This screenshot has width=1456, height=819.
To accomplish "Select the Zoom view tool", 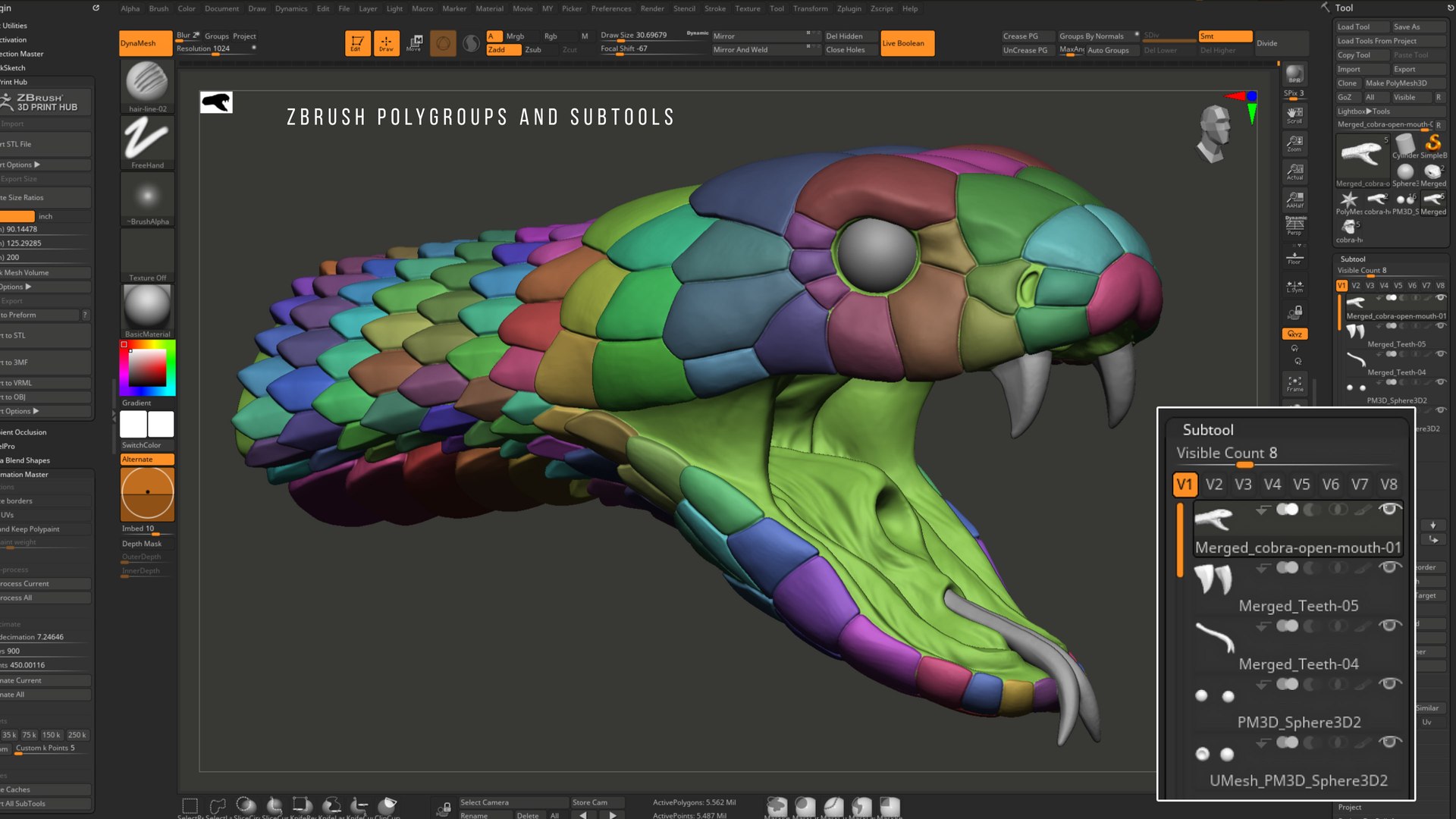I will [1294, 143].
